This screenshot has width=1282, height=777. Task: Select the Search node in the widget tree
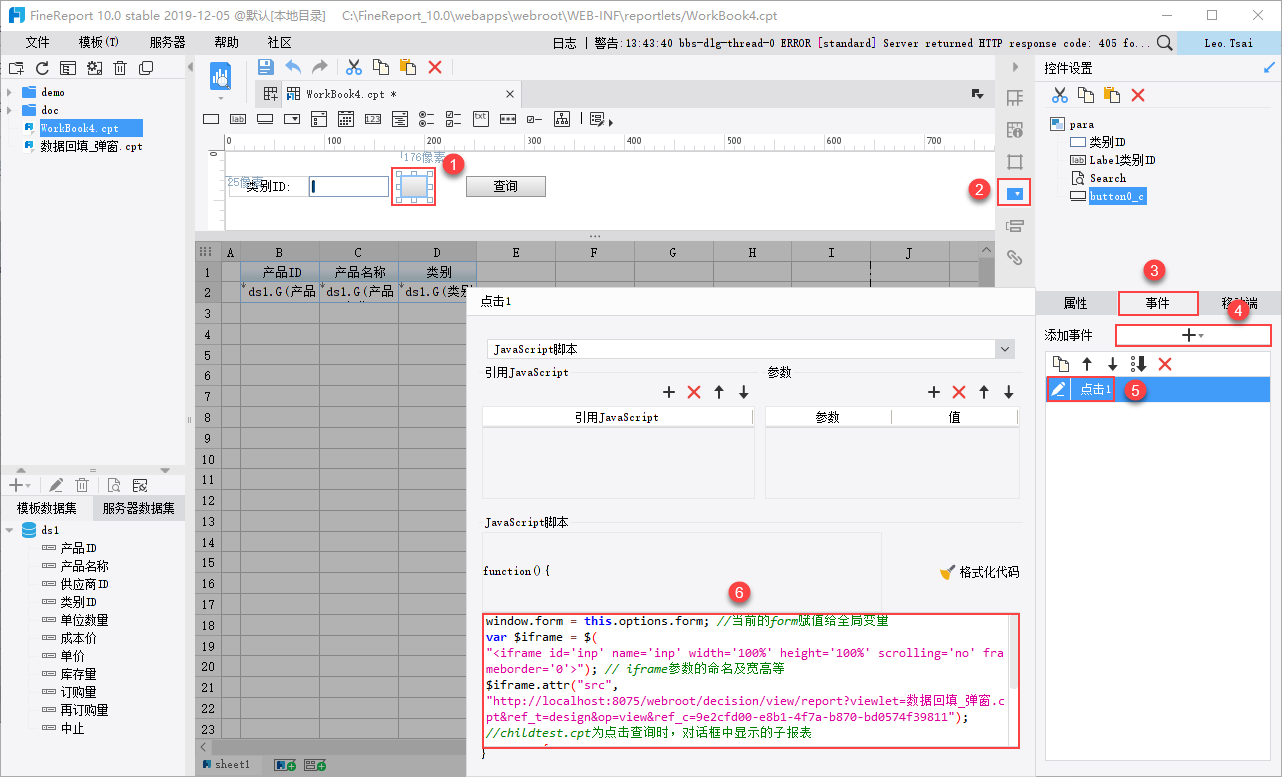coord(1108,178)
